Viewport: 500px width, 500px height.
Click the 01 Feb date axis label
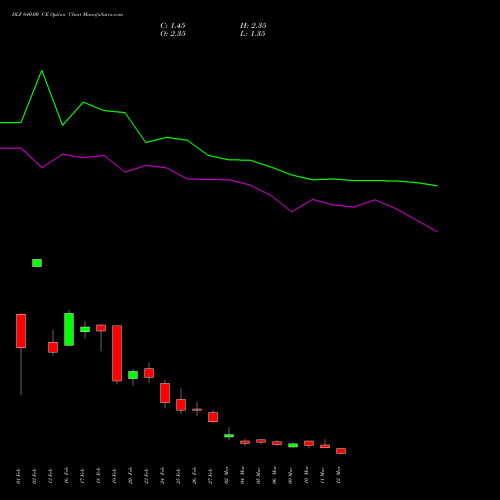click(x=18, y=476)
